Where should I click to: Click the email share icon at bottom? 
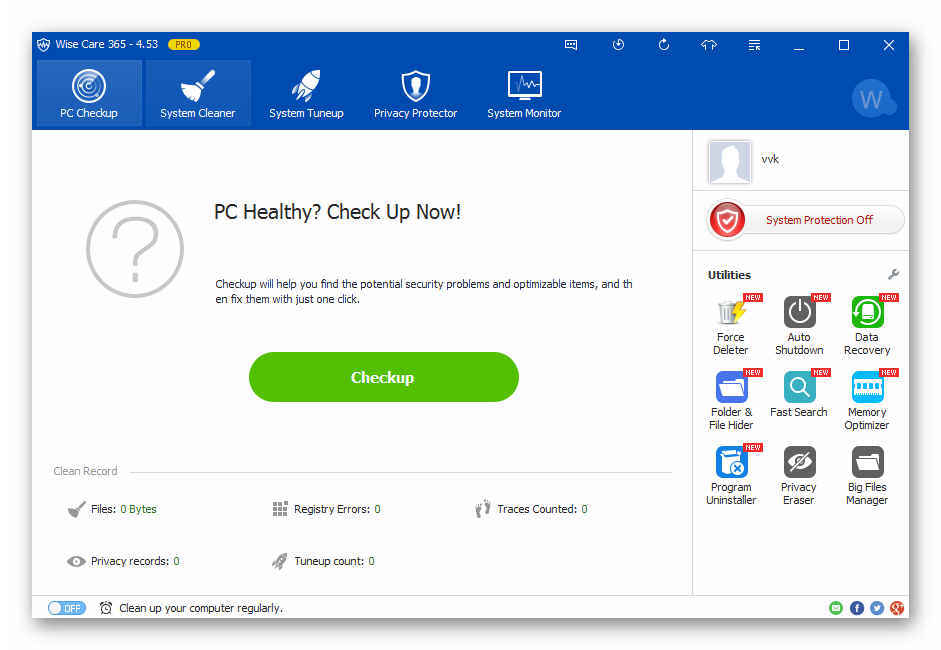click(x=835, y=608)
